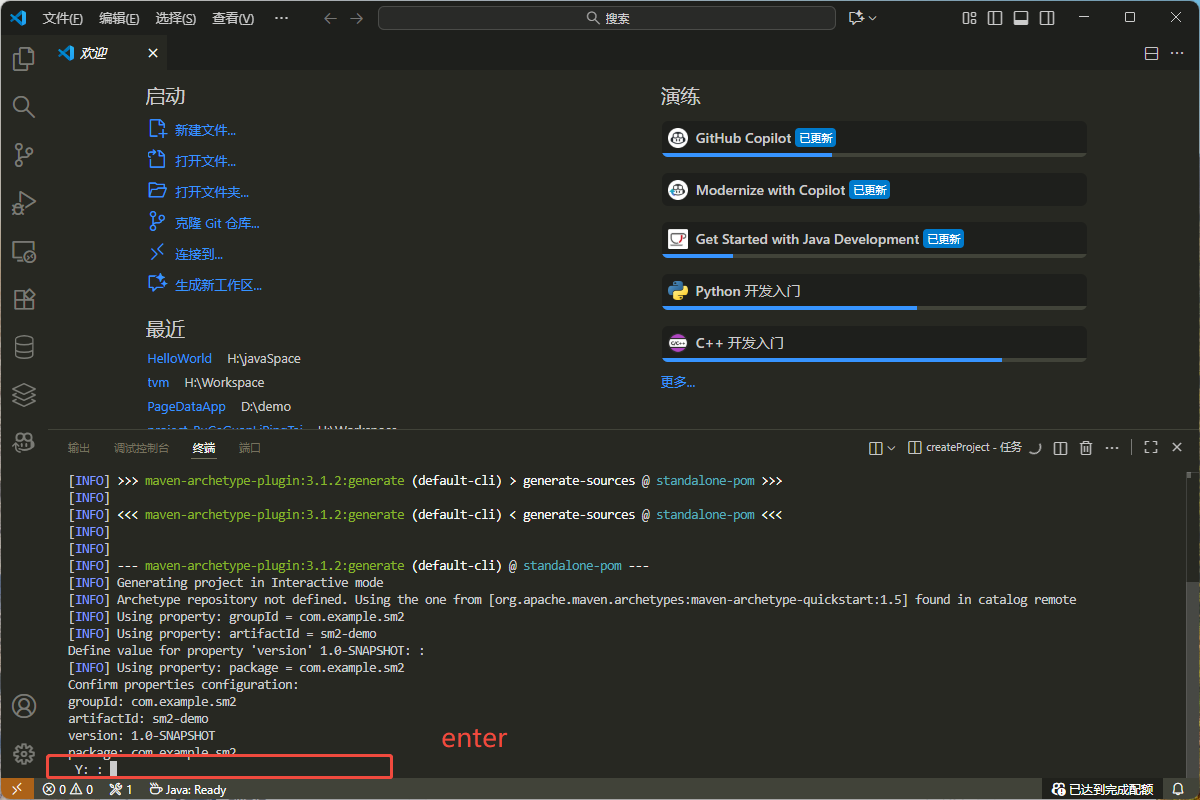The width and height of the screenshot is (1200, 800).
Task: Maximize the terminal panel size
Action: click(1151, 448)
